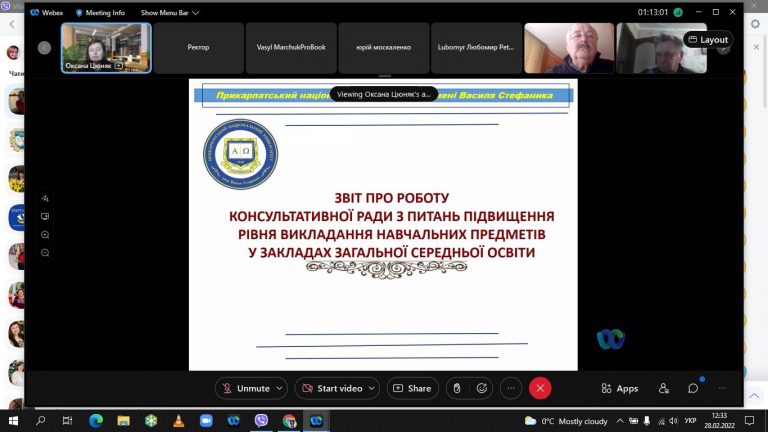Click the Share button
This screenshot has height=432, width=768.
click(412, 388)
